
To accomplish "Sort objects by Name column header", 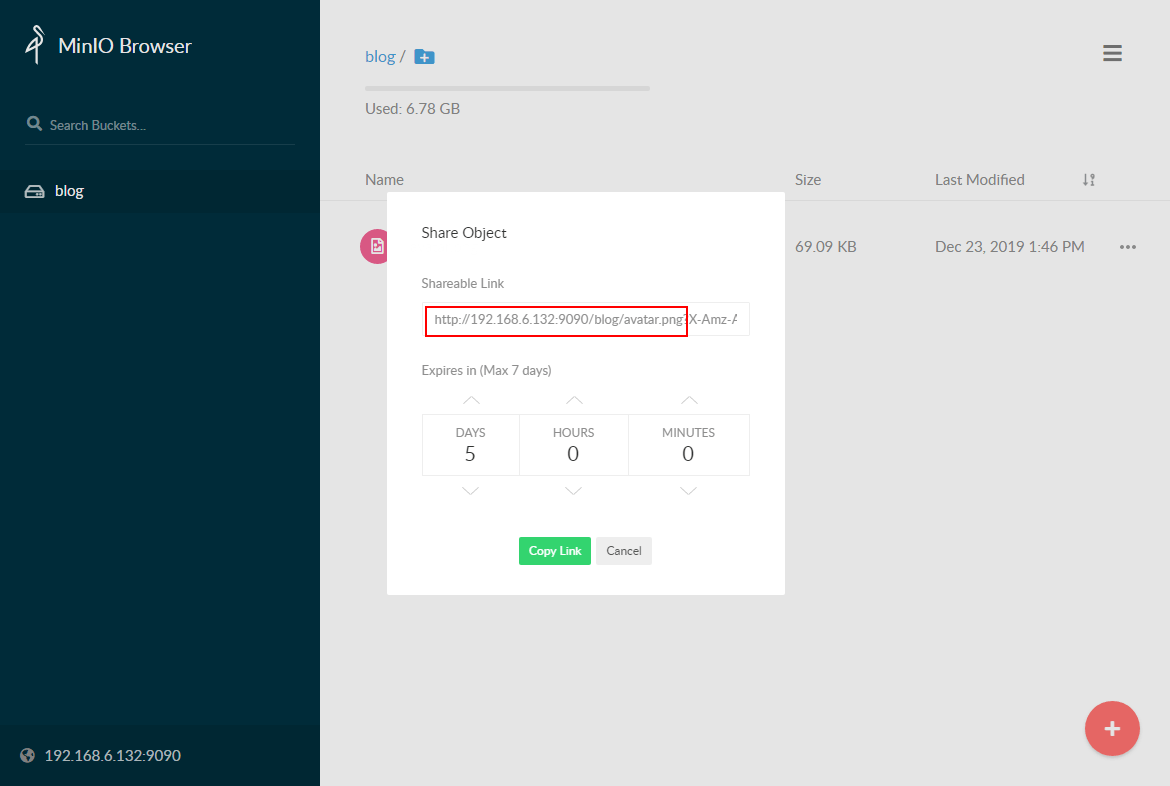I will coord(384,180).
